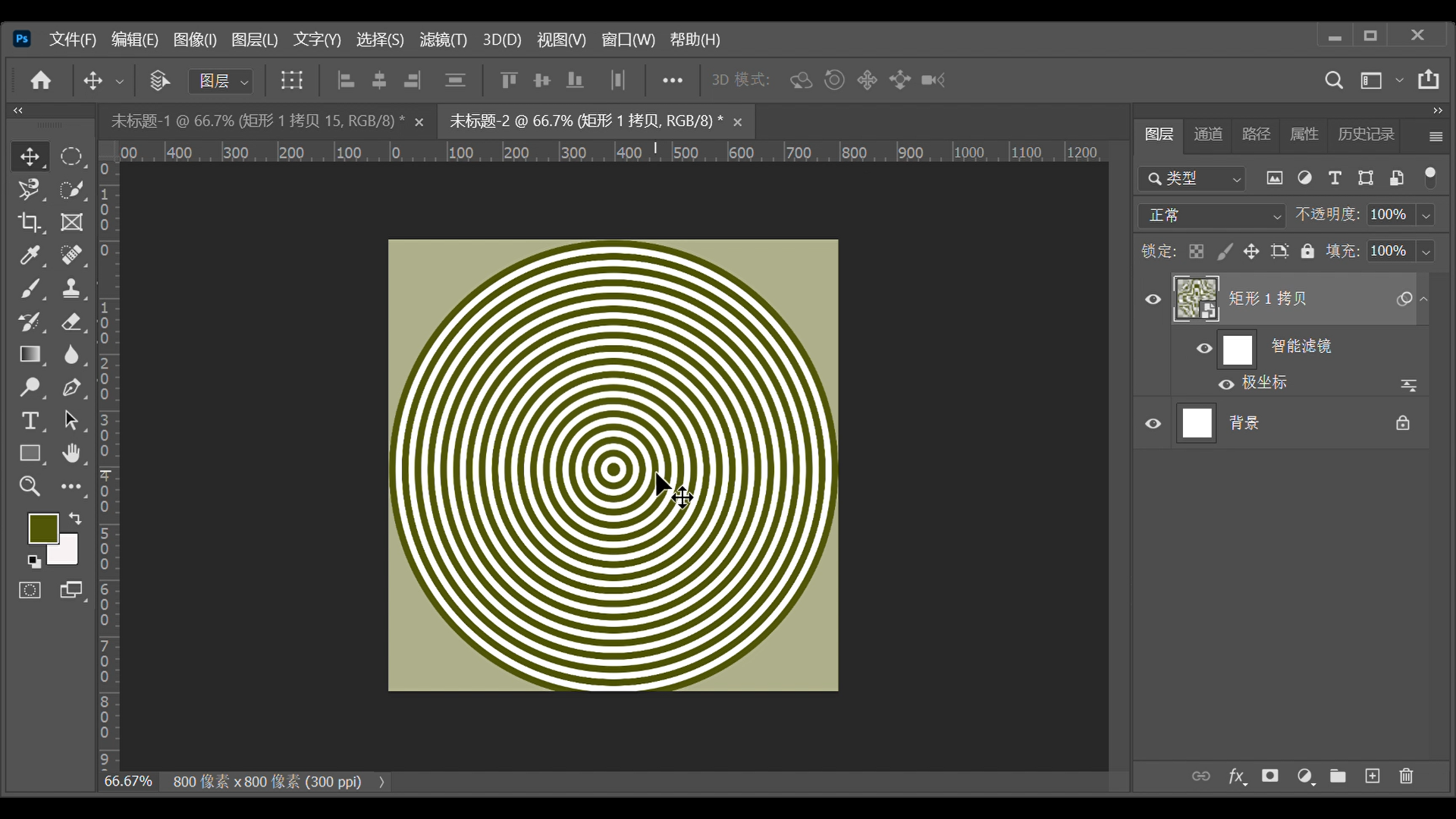The image size is (1456, 819).
Task: Select the Pen tool
Action: click(71, 388)
